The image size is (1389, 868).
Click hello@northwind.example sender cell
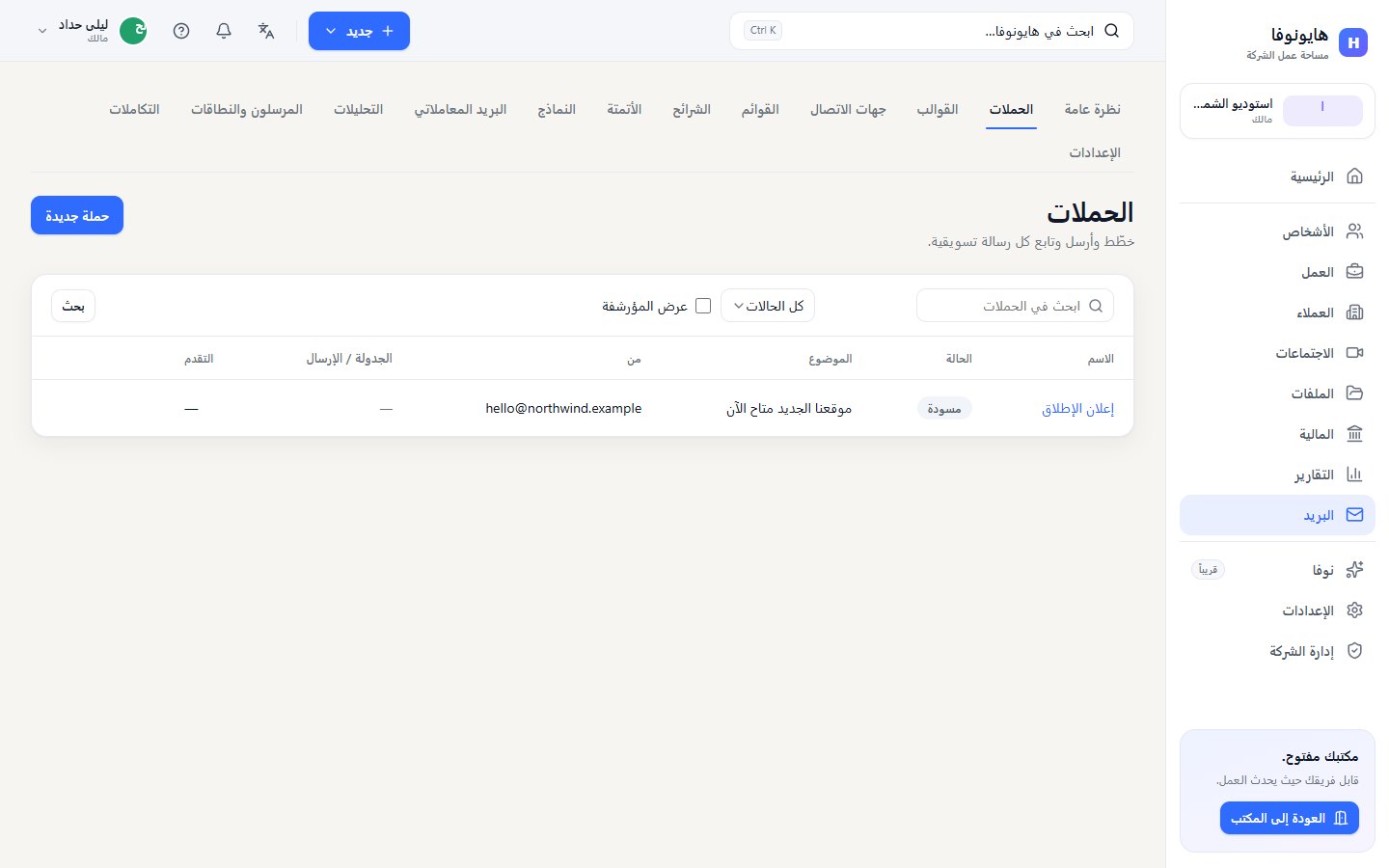click(x=563, y=409)
